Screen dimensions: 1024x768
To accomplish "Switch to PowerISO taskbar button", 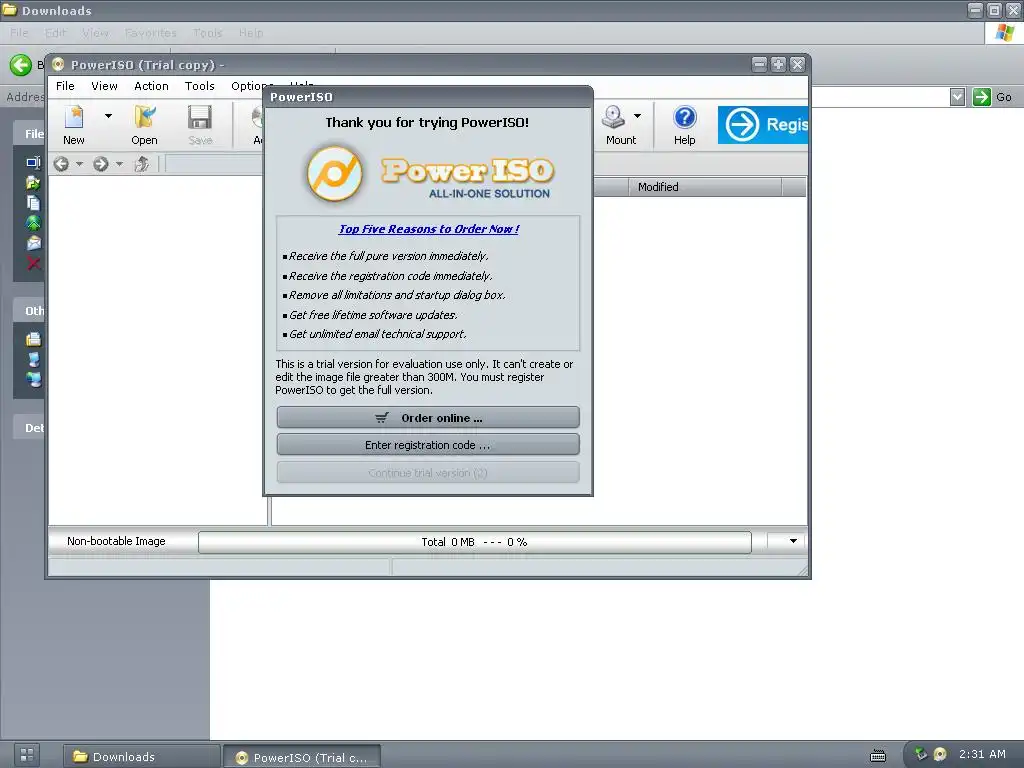I will coord(302,757).
